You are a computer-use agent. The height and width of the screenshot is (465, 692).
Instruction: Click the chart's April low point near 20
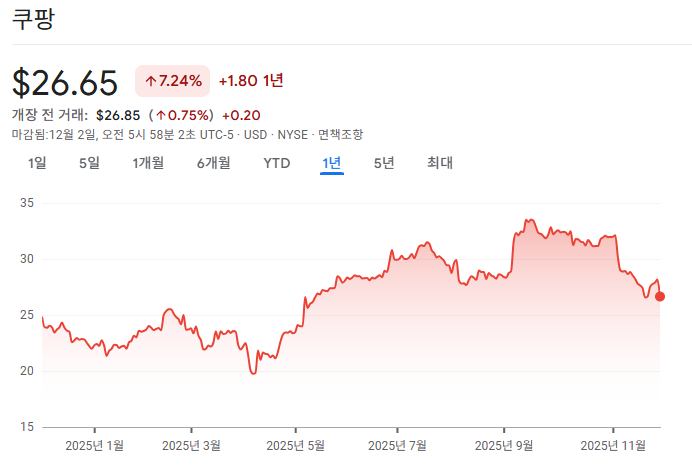(x=253, y=373)
